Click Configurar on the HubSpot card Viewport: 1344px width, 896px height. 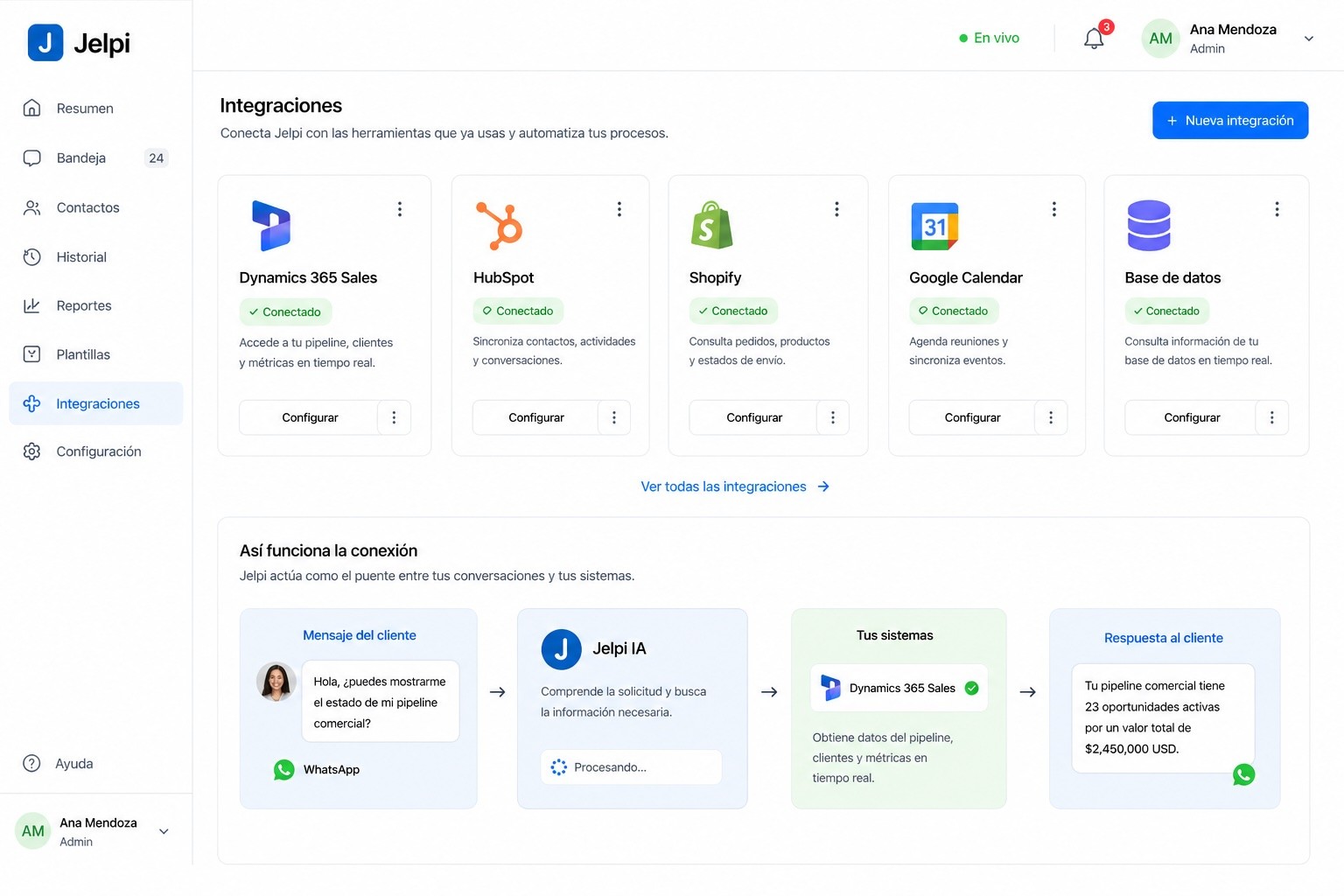coord(535,417)
